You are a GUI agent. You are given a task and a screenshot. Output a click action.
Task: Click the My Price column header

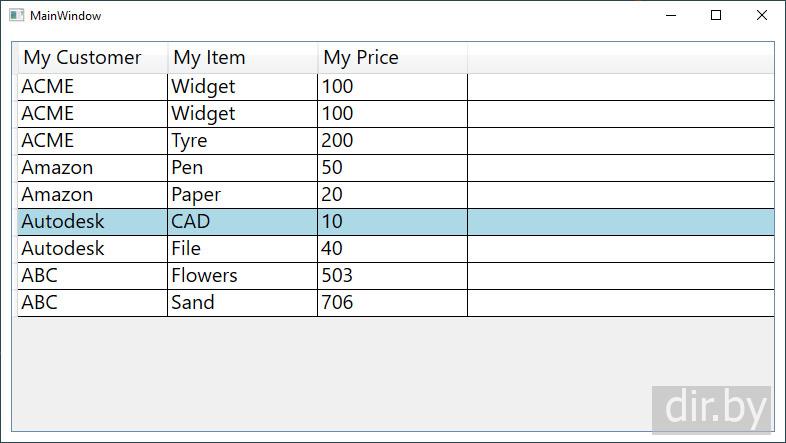point(392,57)
